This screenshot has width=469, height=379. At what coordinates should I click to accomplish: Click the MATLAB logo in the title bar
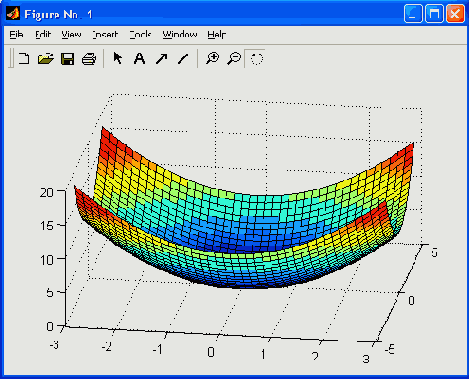(13, 14)
